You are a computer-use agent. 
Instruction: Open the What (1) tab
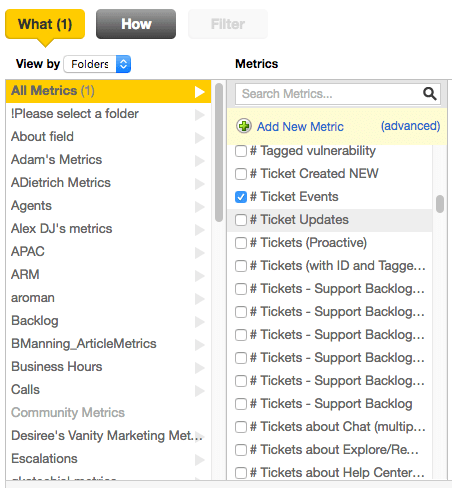coord(45,24)
